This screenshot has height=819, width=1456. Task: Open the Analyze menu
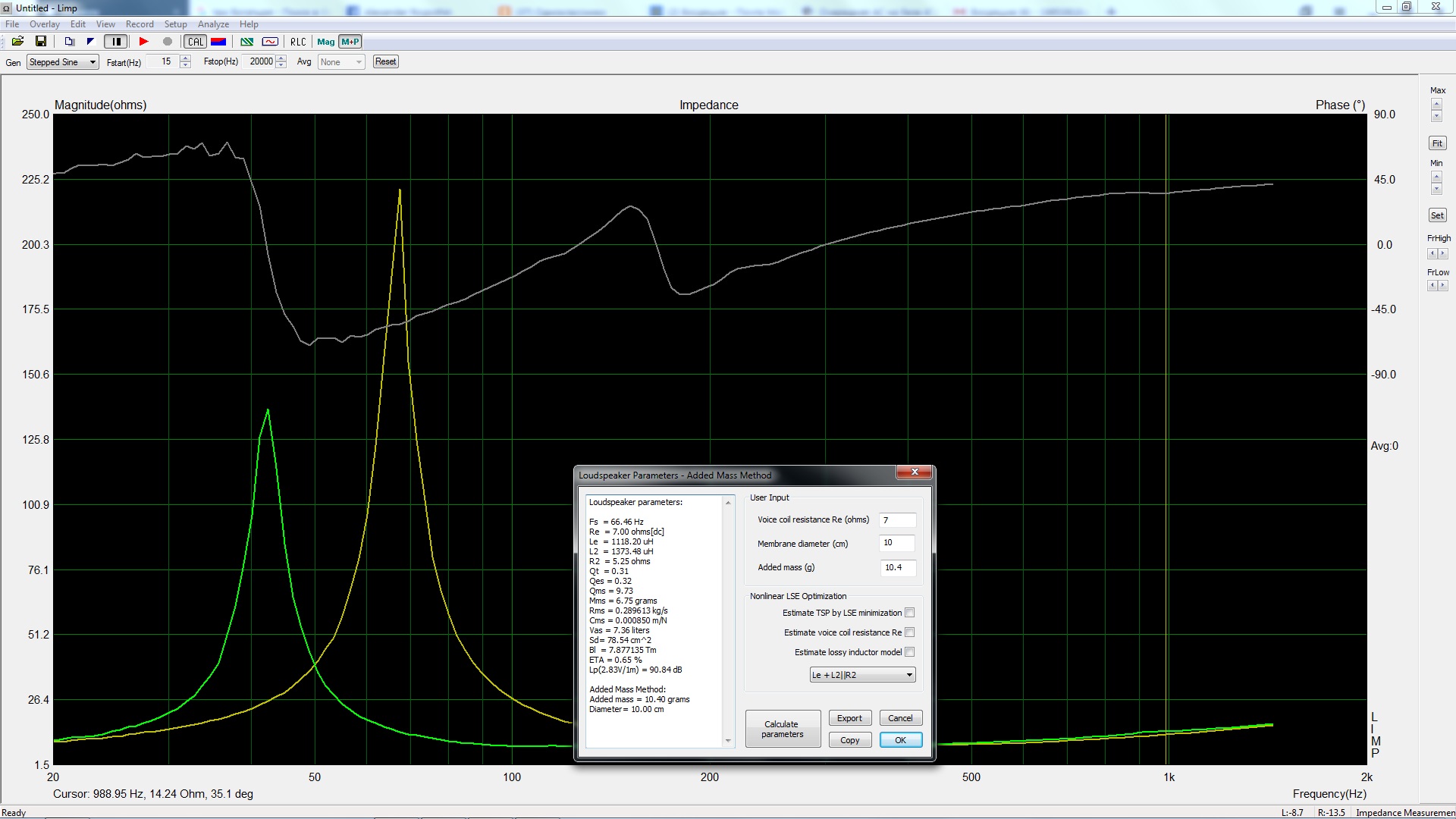coord(213,24)
